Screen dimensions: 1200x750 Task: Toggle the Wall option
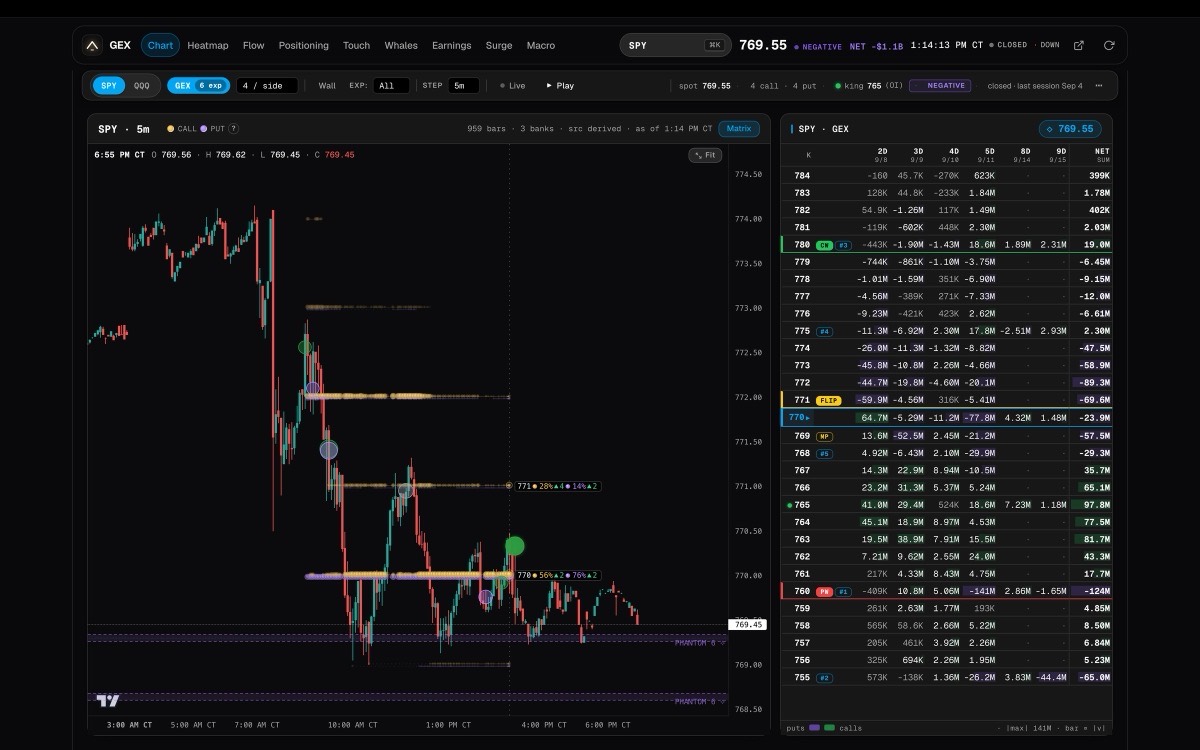(327, 86)
